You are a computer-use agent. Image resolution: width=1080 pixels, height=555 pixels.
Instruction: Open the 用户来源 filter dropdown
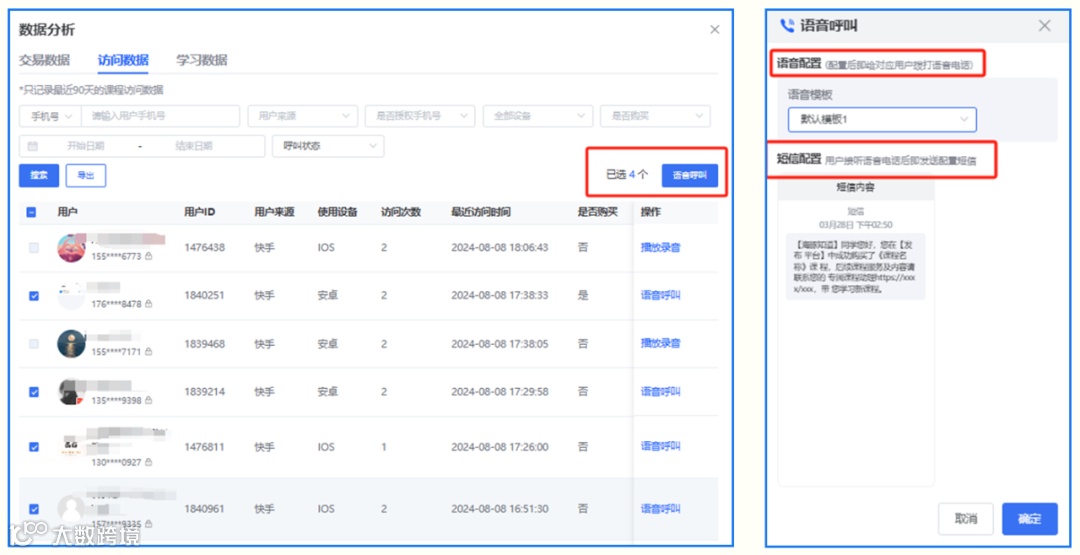pyautogui.click(x=302, y=116)
